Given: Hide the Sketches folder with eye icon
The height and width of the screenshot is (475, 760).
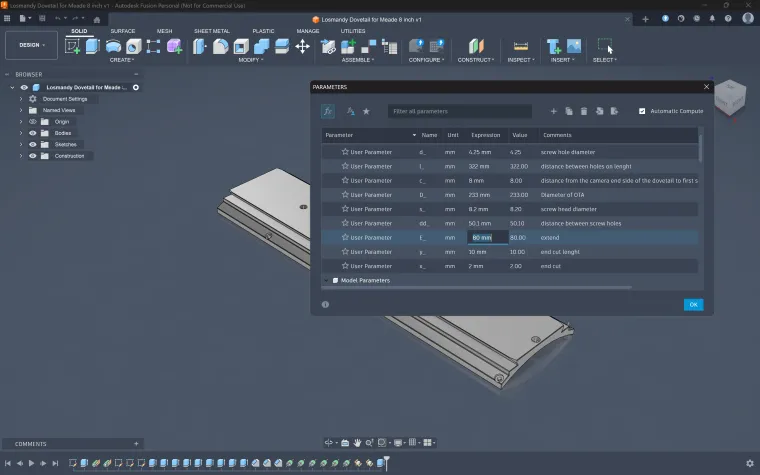Looking at the screenshot, I should [x=33, y=144].
